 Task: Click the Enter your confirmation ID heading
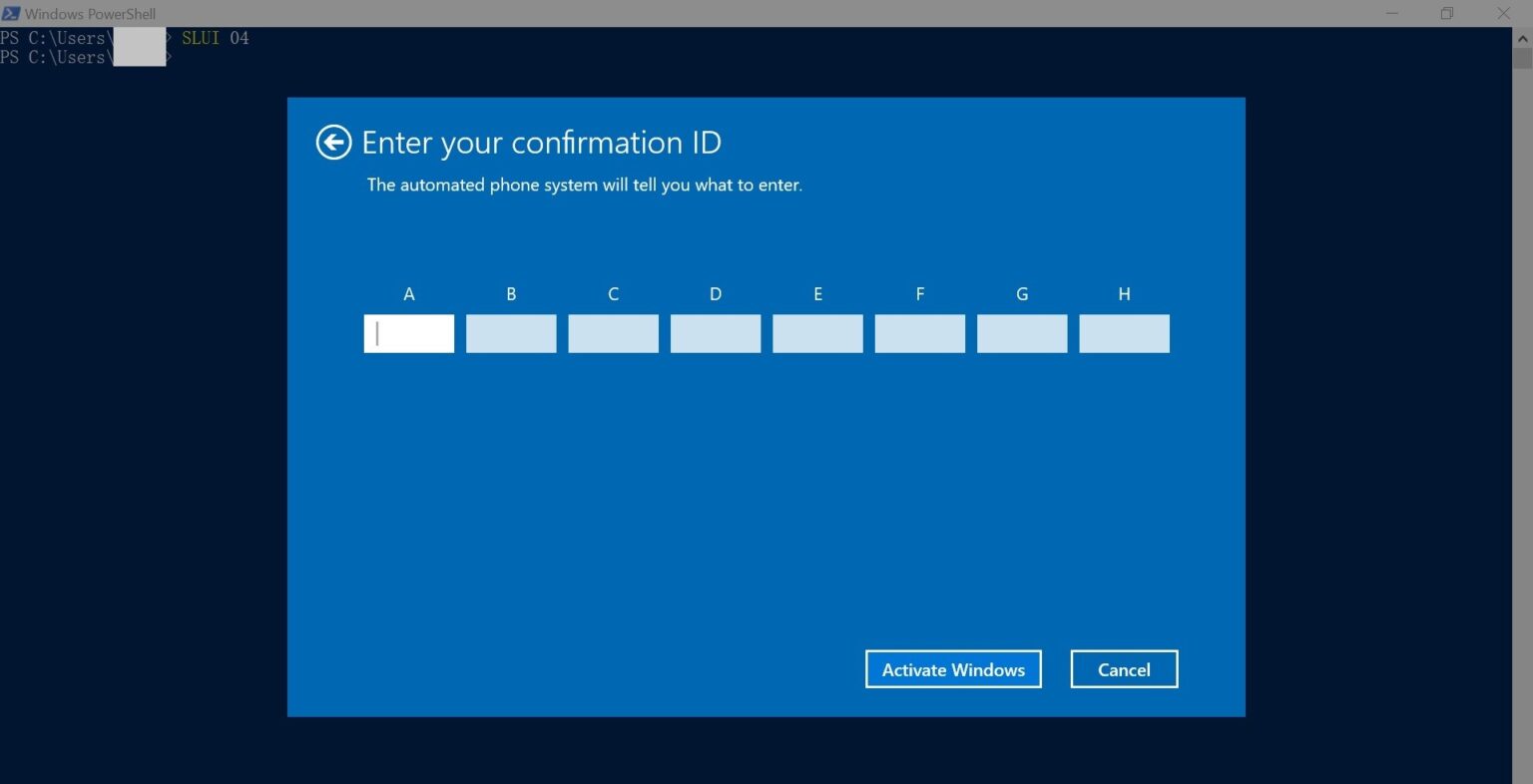click(x=543, y=142)
